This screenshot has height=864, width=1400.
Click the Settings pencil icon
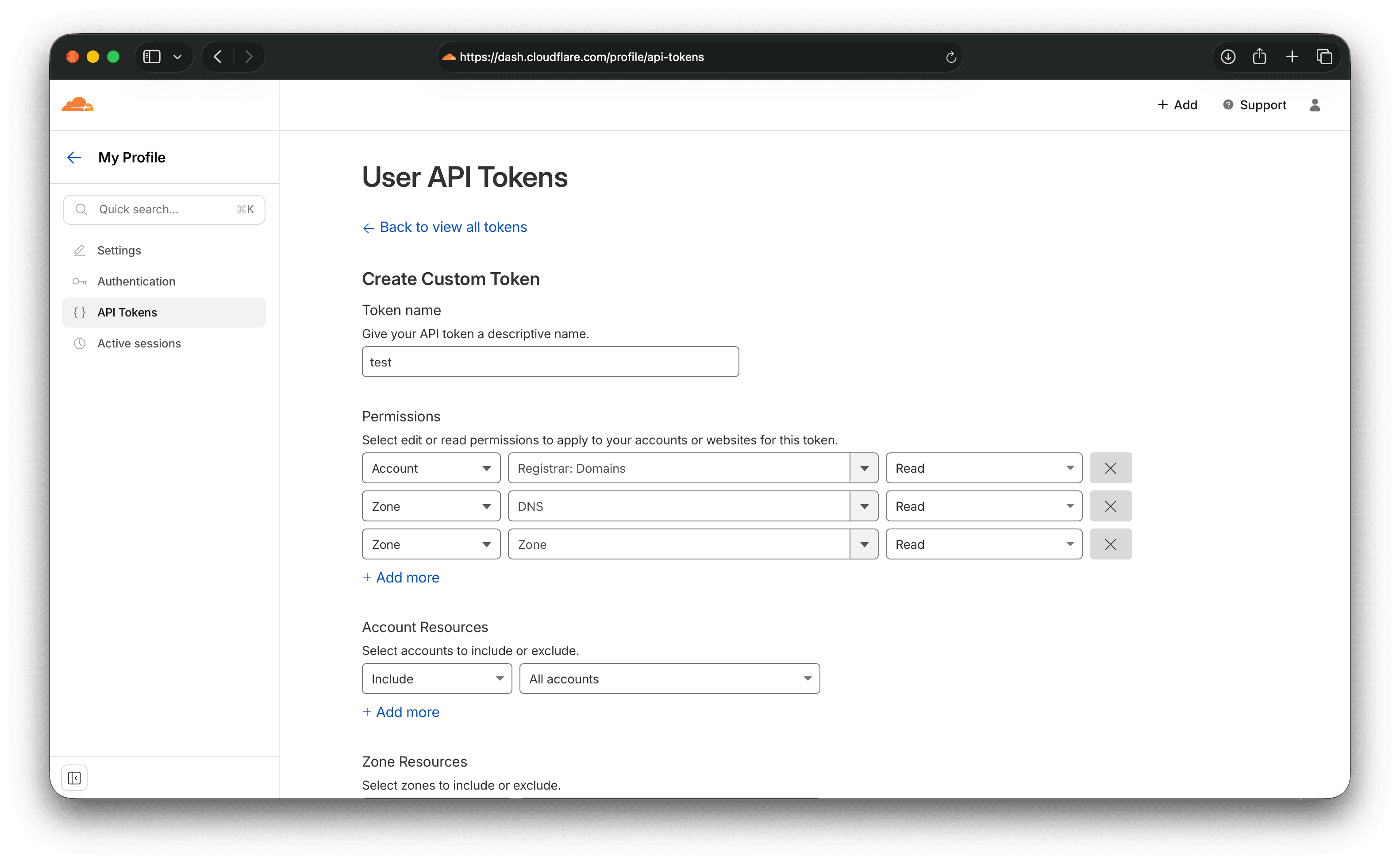79,250
